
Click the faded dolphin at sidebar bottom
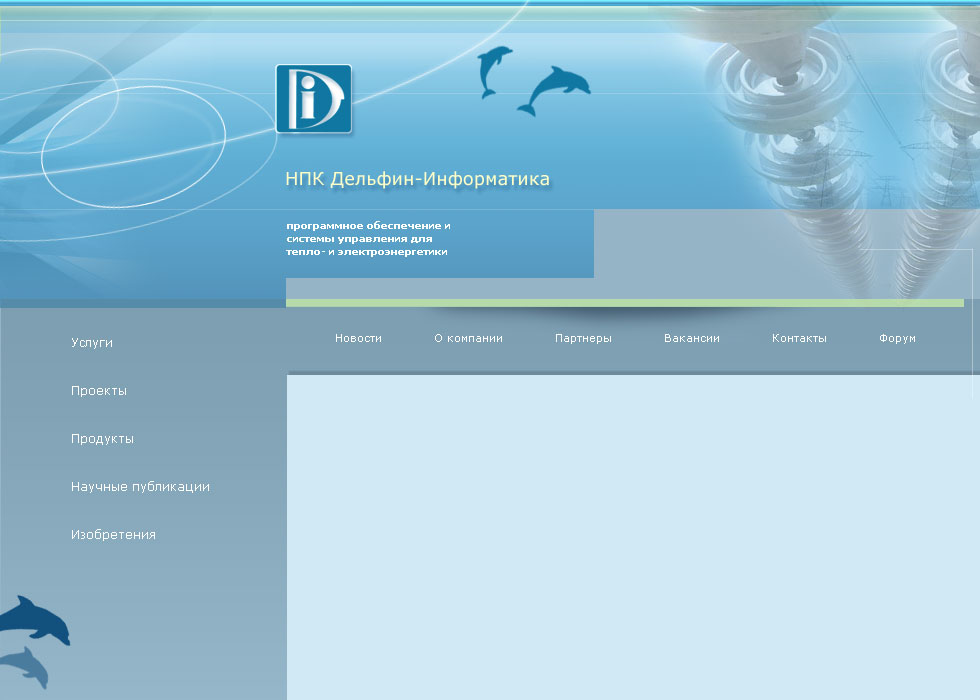coord(25,667)
